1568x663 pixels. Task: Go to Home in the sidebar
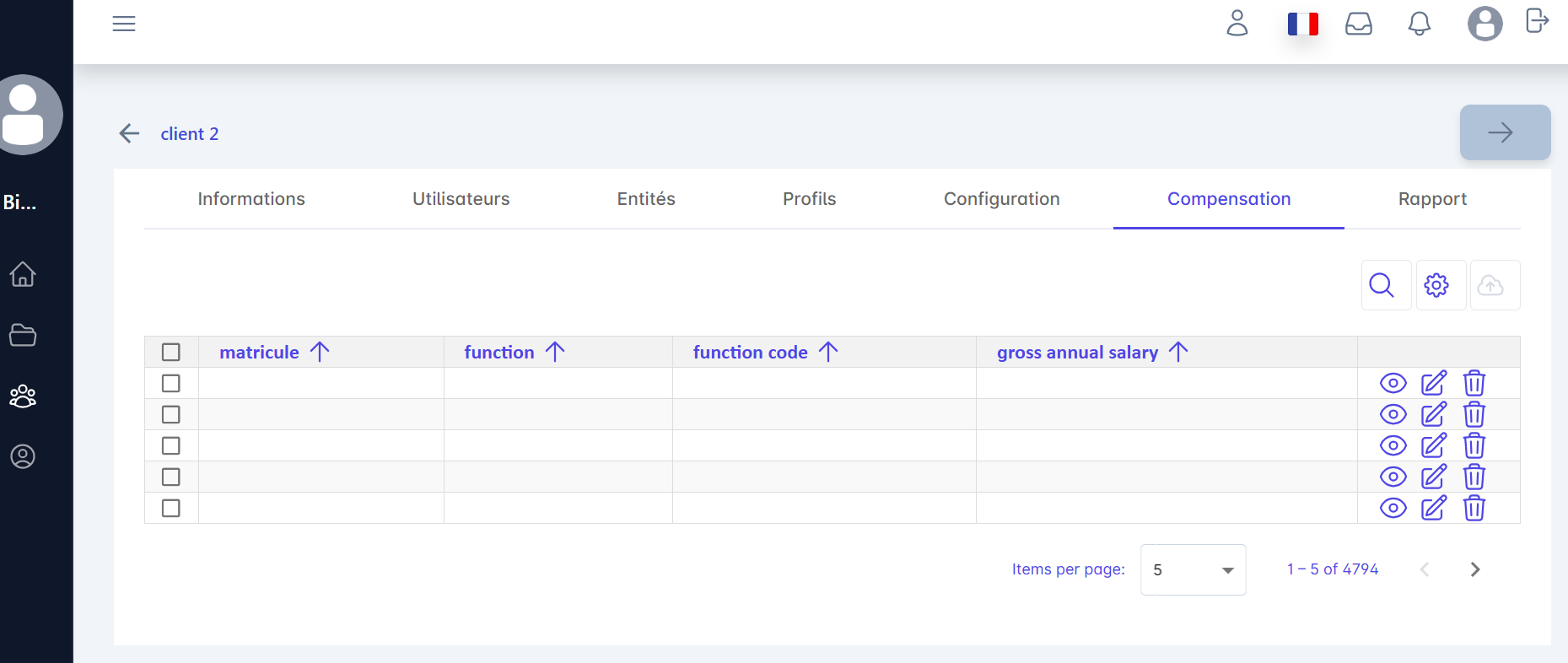tap(23, 274)
